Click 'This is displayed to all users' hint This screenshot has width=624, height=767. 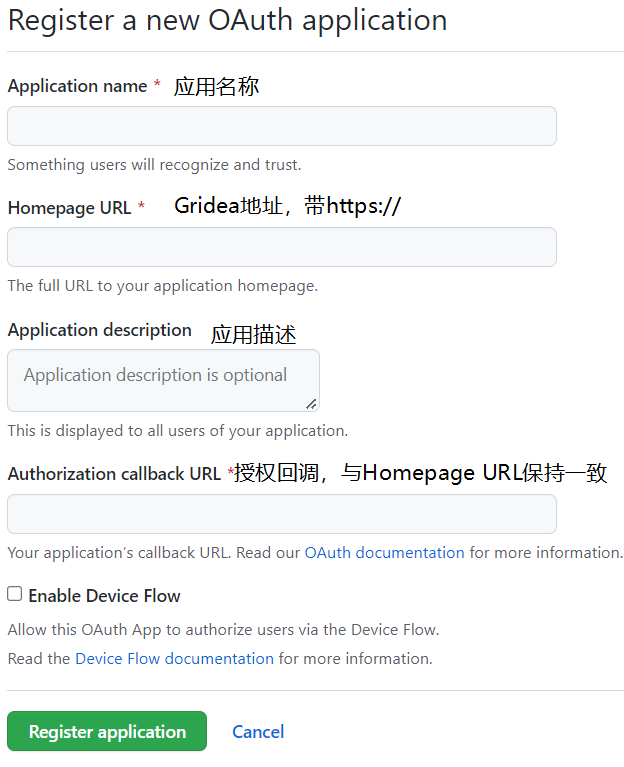(x=178, y=430)
